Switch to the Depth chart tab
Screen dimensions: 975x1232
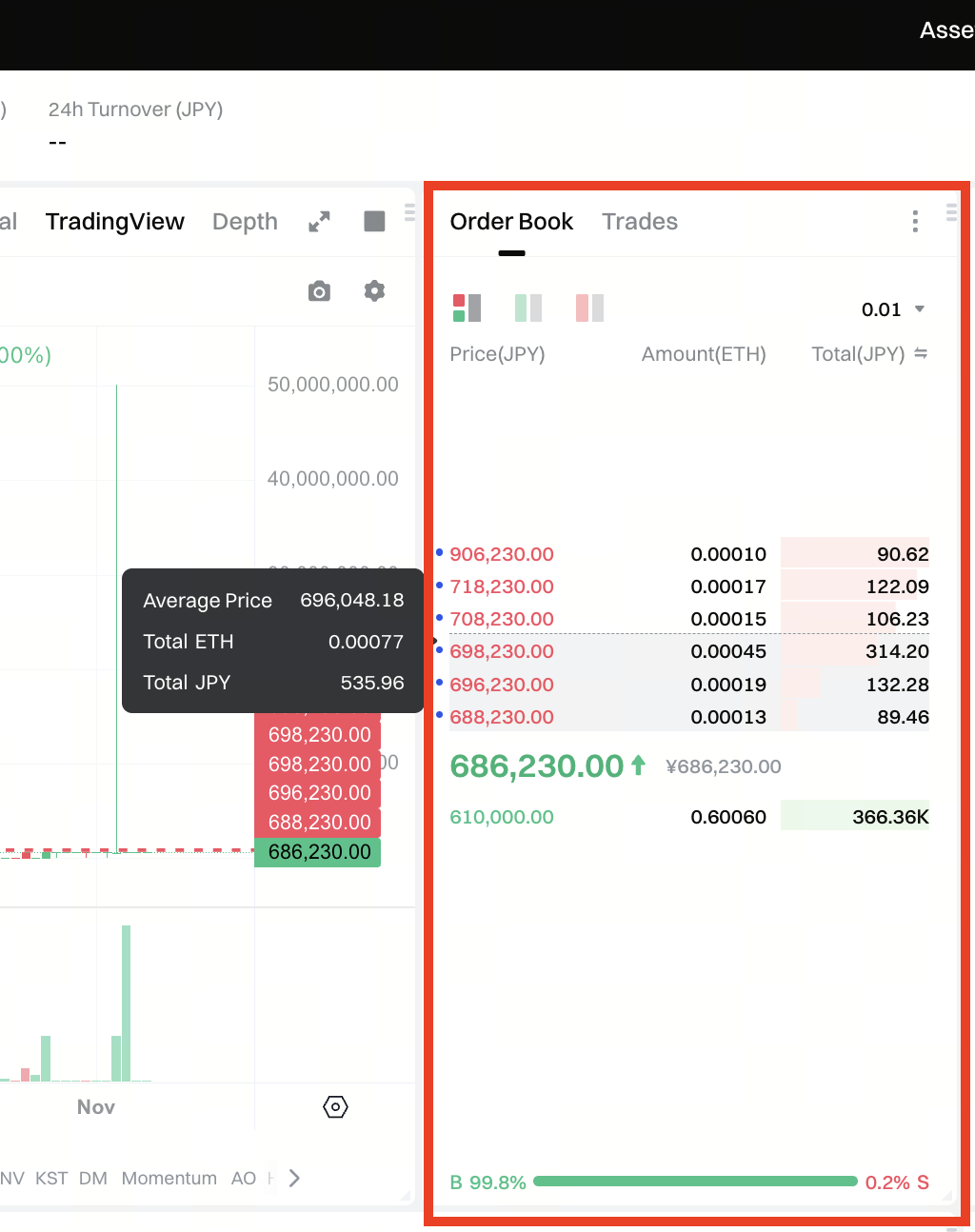point(245,222)
